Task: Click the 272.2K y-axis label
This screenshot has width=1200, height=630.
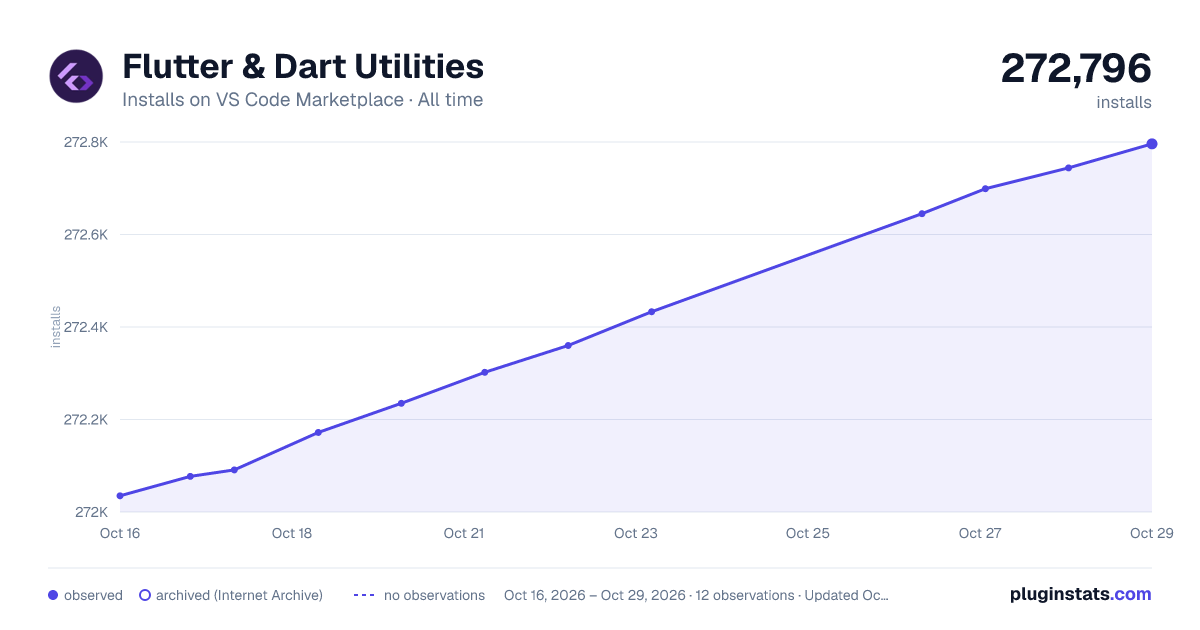Action: point(86,420)
